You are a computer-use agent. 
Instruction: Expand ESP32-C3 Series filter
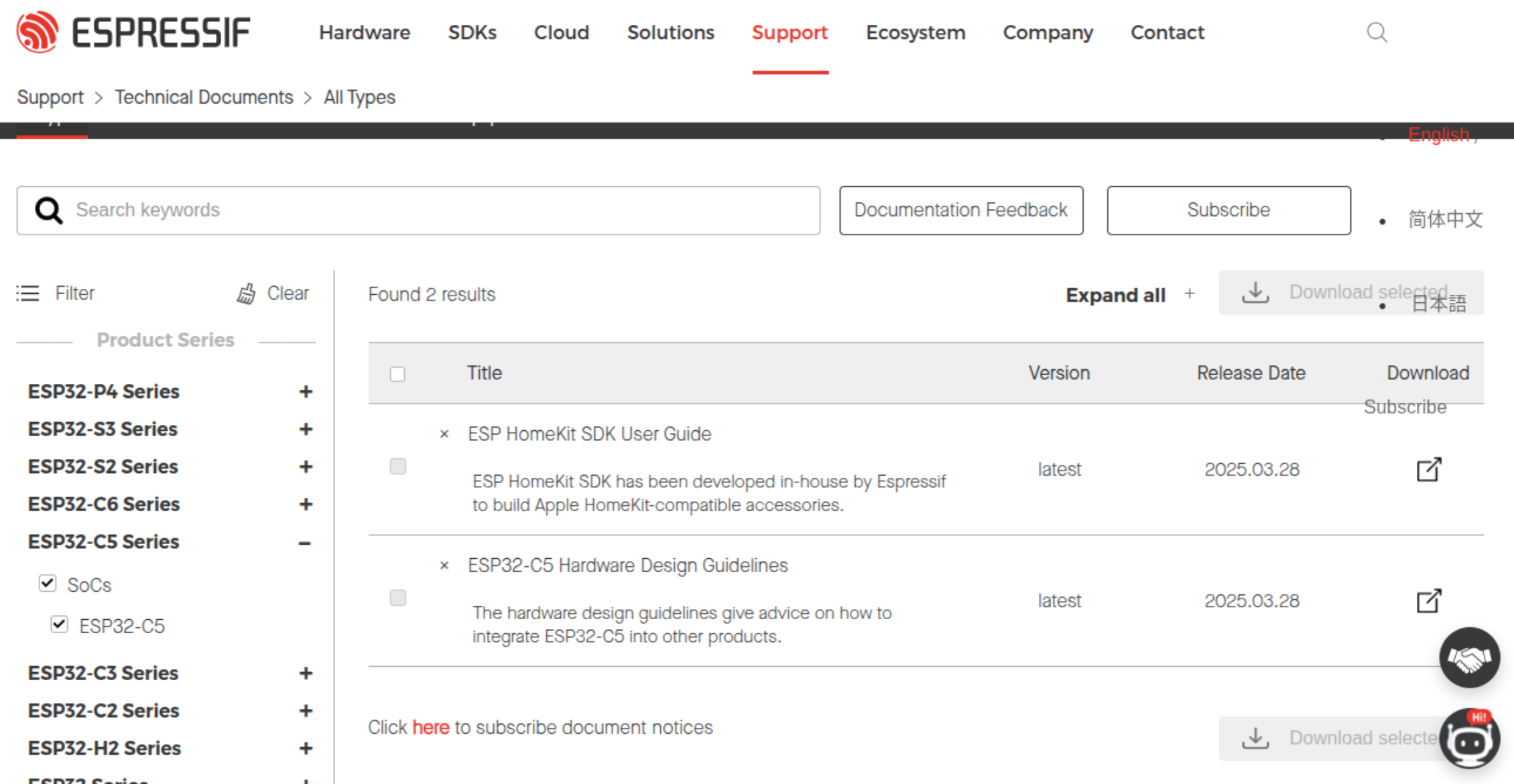(x=306, y=673)
